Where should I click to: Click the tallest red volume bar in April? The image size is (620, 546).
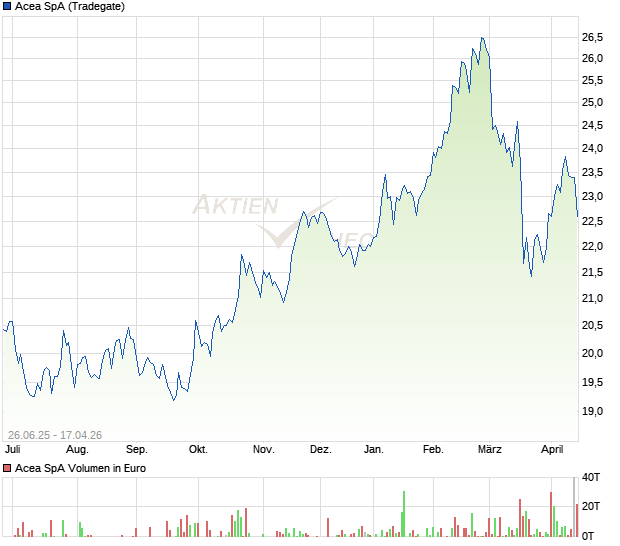pyautogui.click(x=550, y=514)
